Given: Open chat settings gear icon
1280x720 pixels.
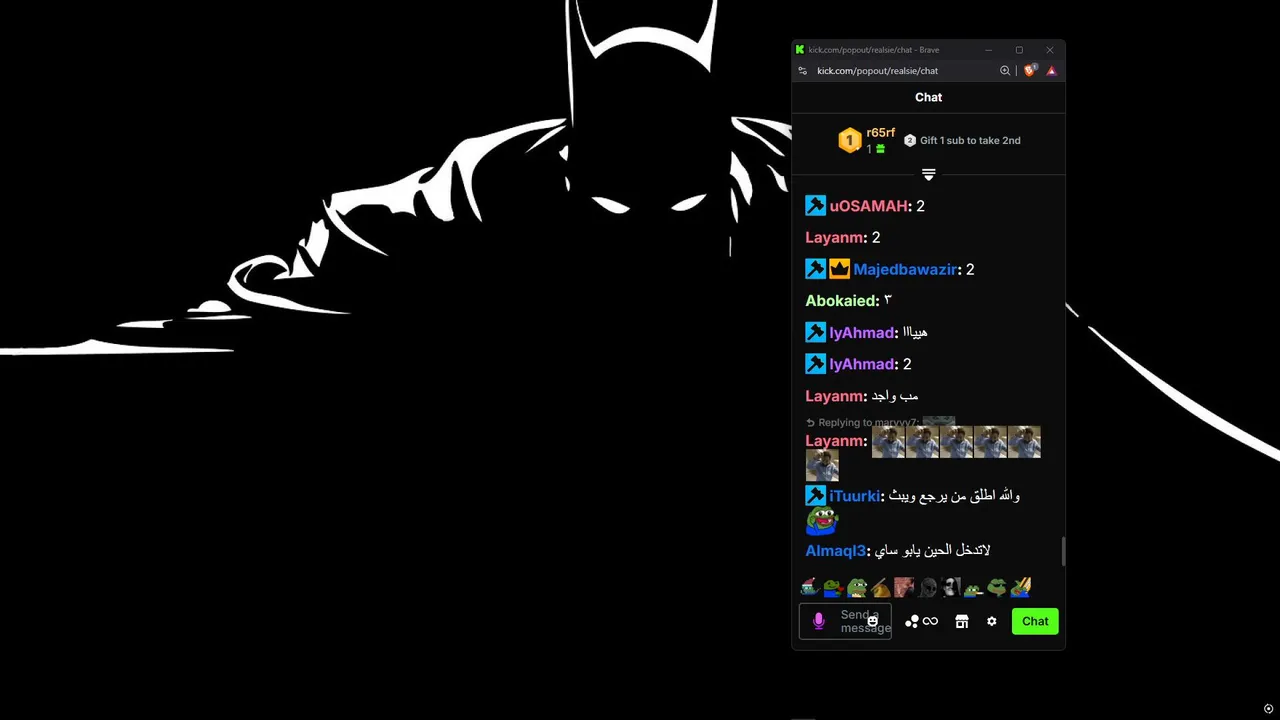Looking at the screenshot, I should tap(992, 622).
